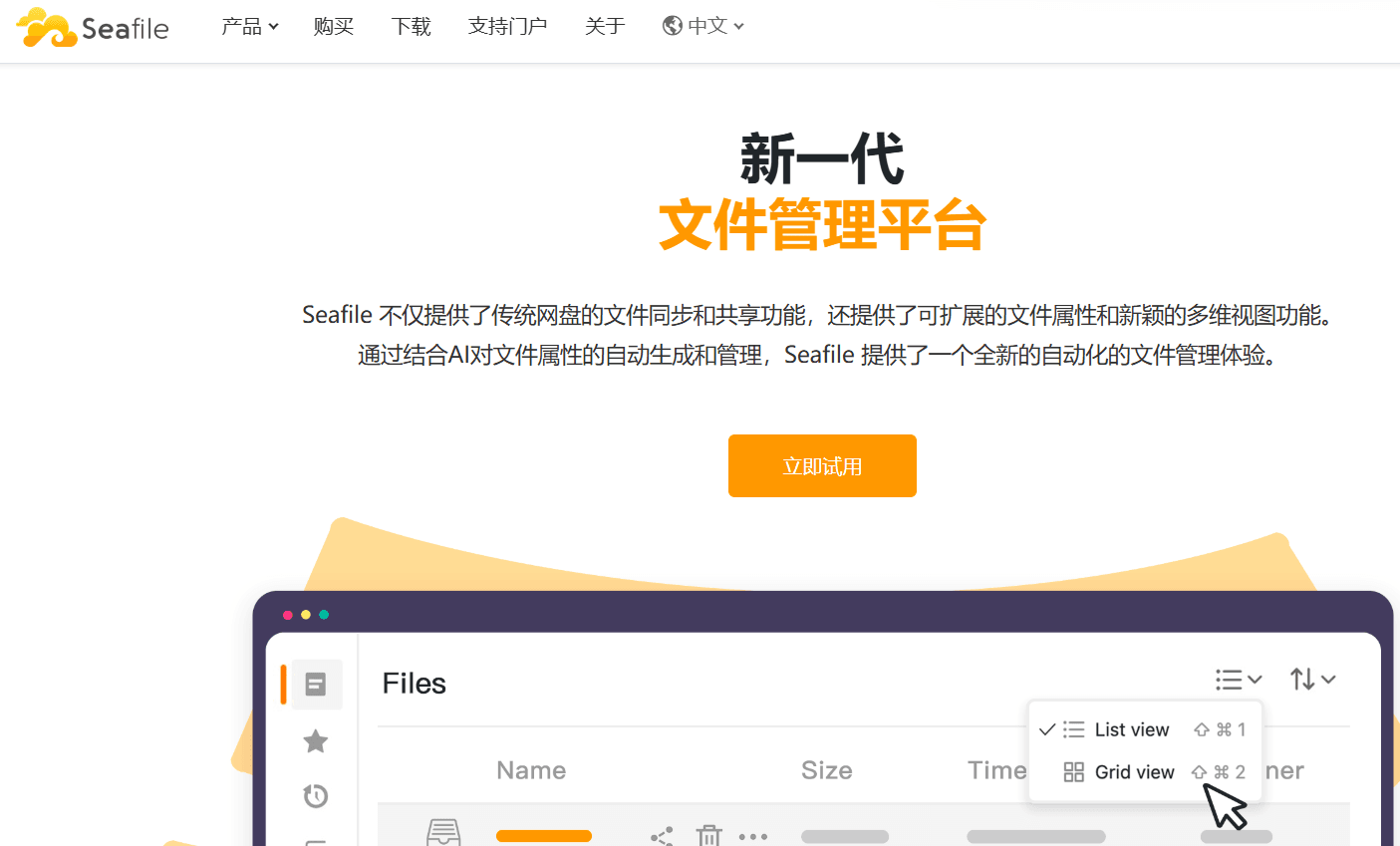Click the trash delete icon in the file row

tap(708, 835)
